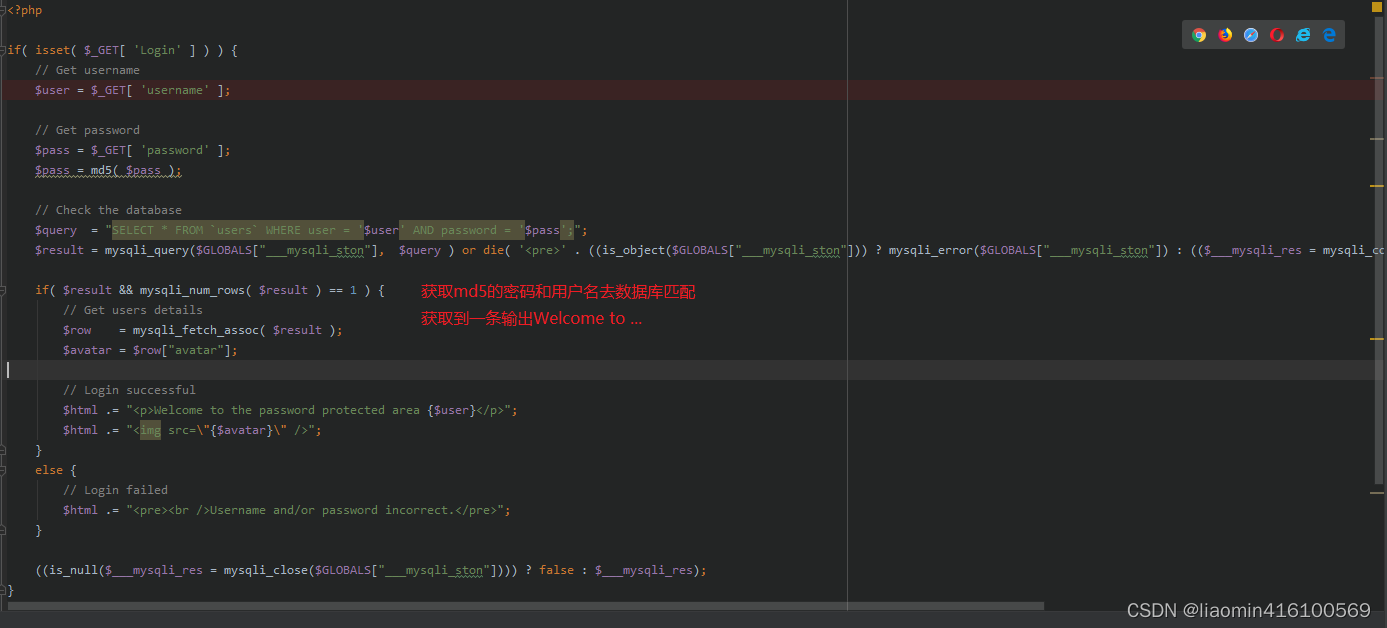Click the 'mysqli_fetch_assoc( $result )' line
Image resolution: width=1387 pixels, height=628 pixels.
tap(202, 330)
